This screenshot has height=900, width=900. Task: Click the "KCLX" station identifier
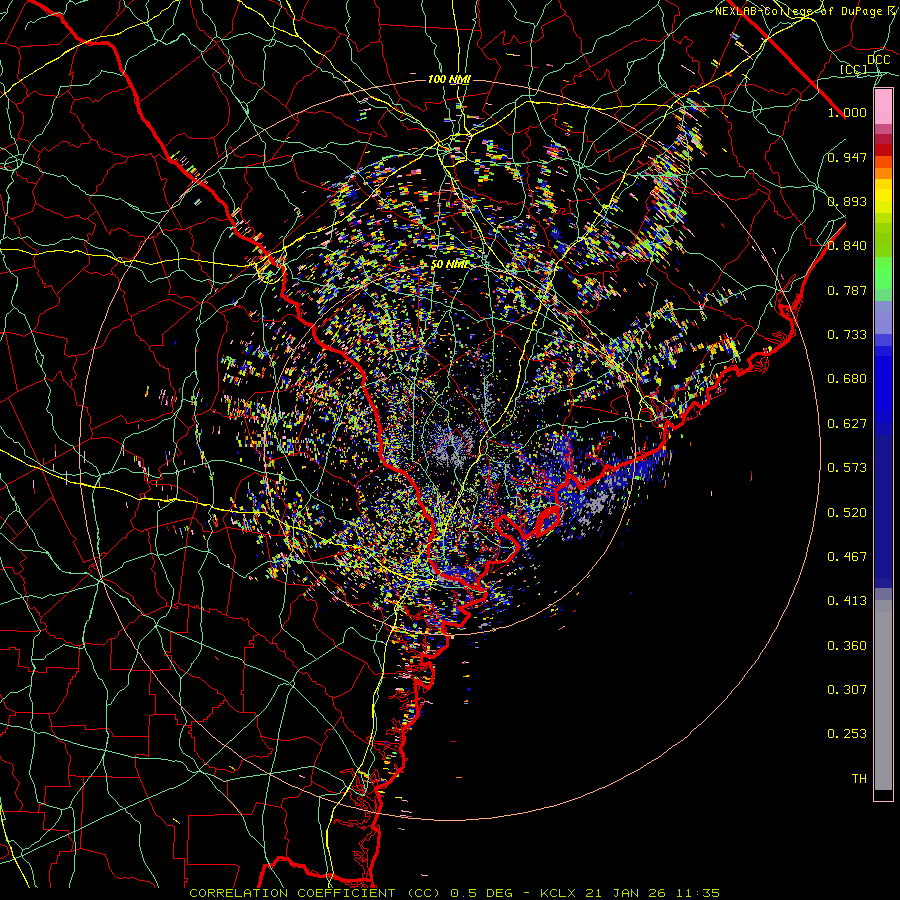[557, 893]
